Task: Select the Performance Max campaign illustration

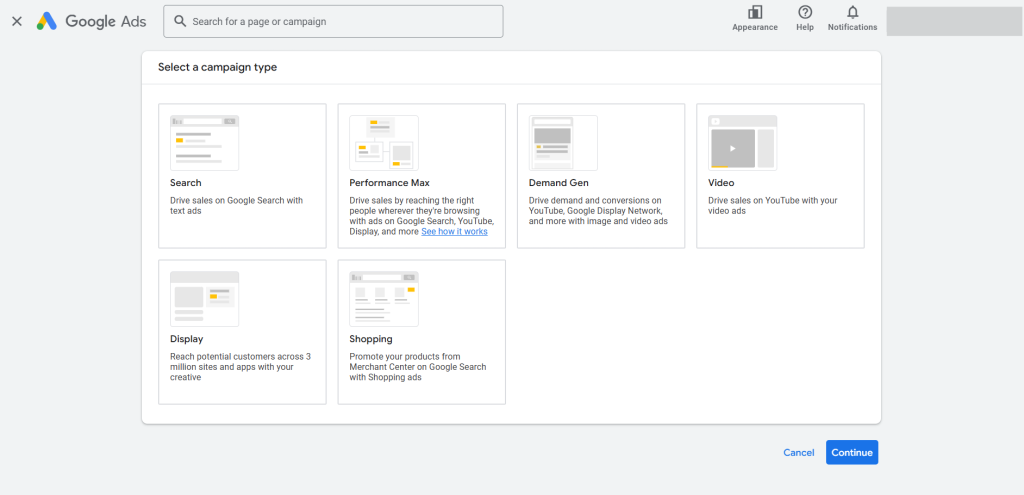Action: coord(383,142)
